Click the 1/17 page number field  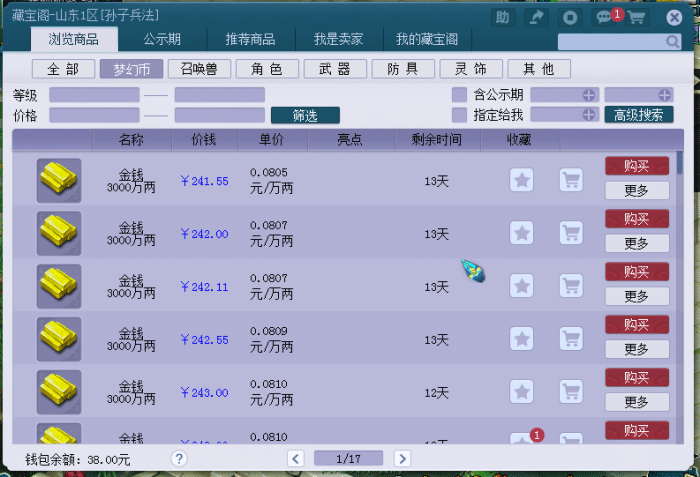pos(348,458)
